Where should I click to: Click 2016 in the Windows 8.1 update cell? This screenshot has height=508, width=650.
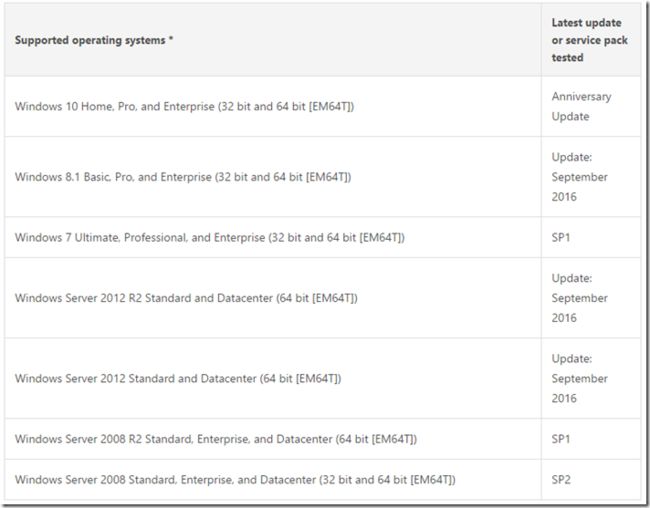(x=564, y=197)
